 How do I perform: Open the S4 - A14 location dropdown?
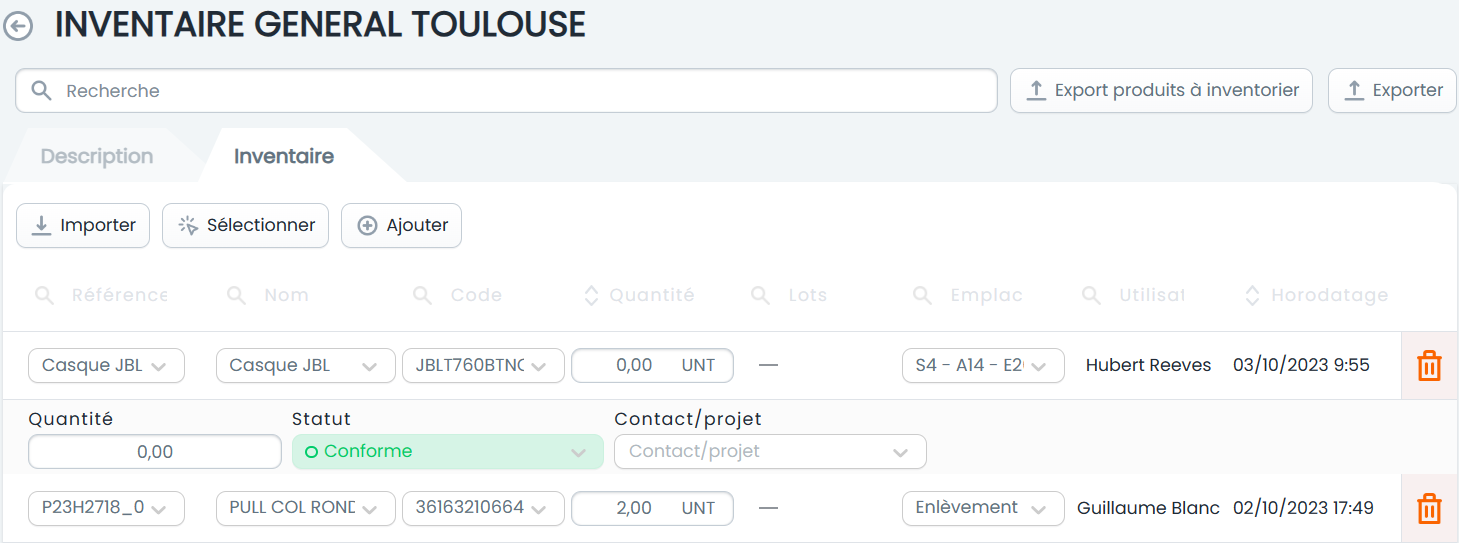point(983,366)
